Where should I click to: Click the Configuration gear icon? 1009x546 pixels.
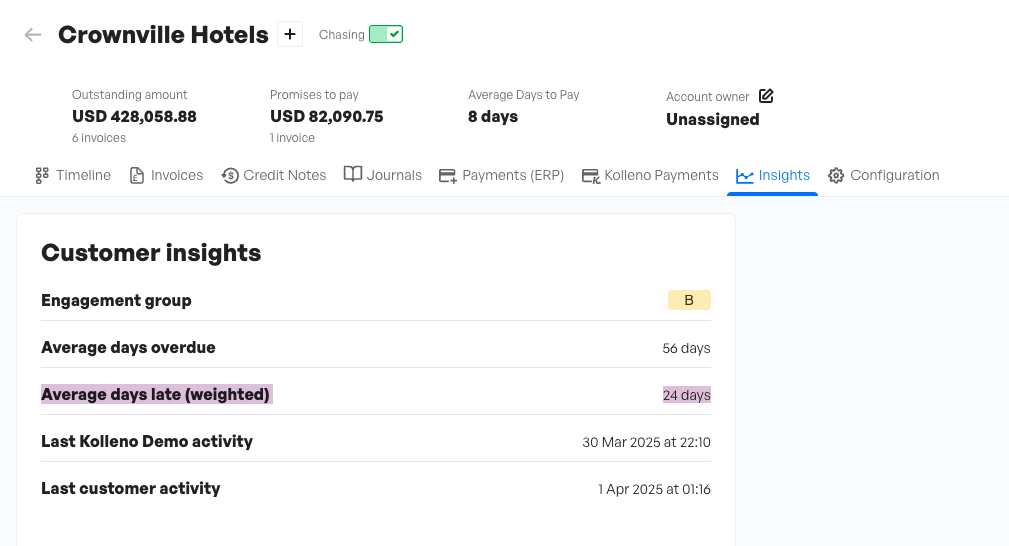(x=836, y=176)
